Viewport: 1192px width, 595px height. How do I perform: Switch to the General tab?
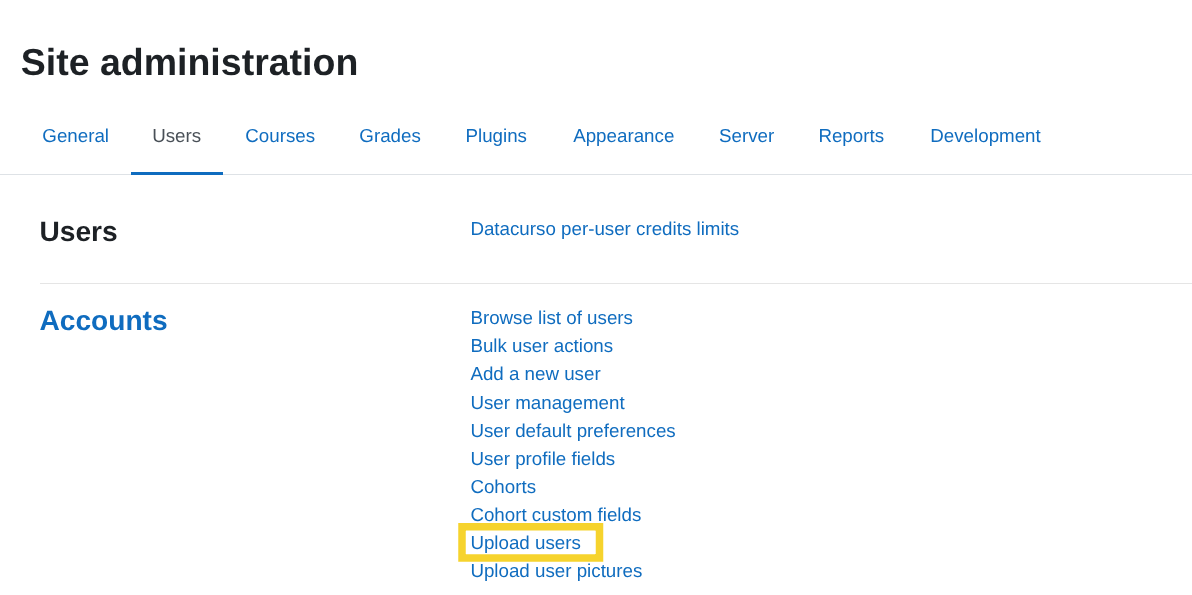coord(75,136)
